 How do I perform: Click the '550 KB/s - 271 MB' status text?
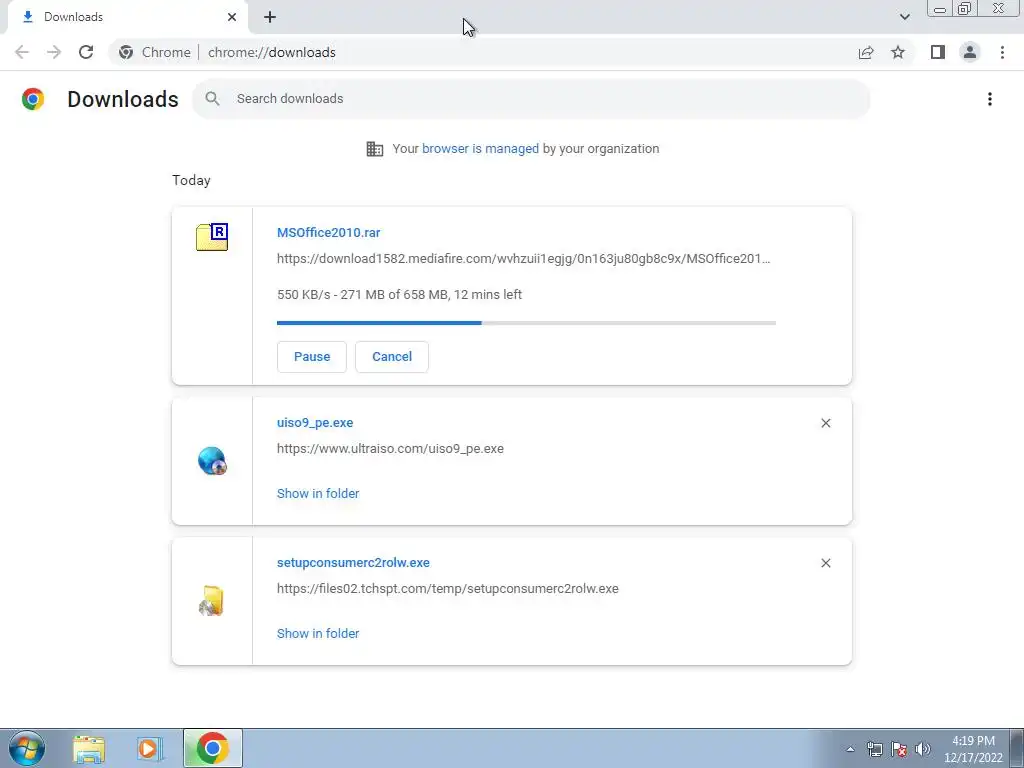pyautogui.click(x=399, y=295)
